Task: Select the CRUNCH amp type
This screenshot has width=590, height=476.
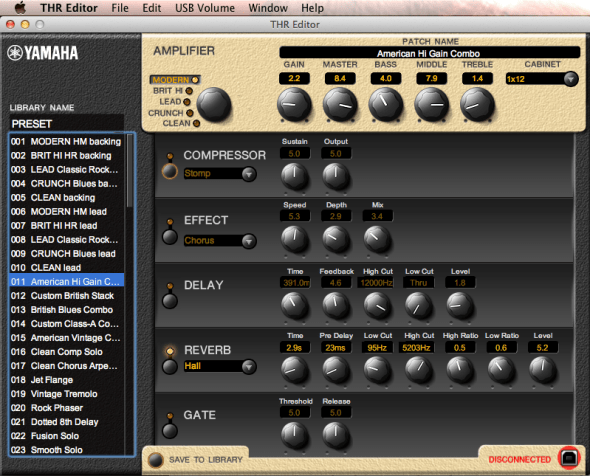Action: (x=170, y=113)
